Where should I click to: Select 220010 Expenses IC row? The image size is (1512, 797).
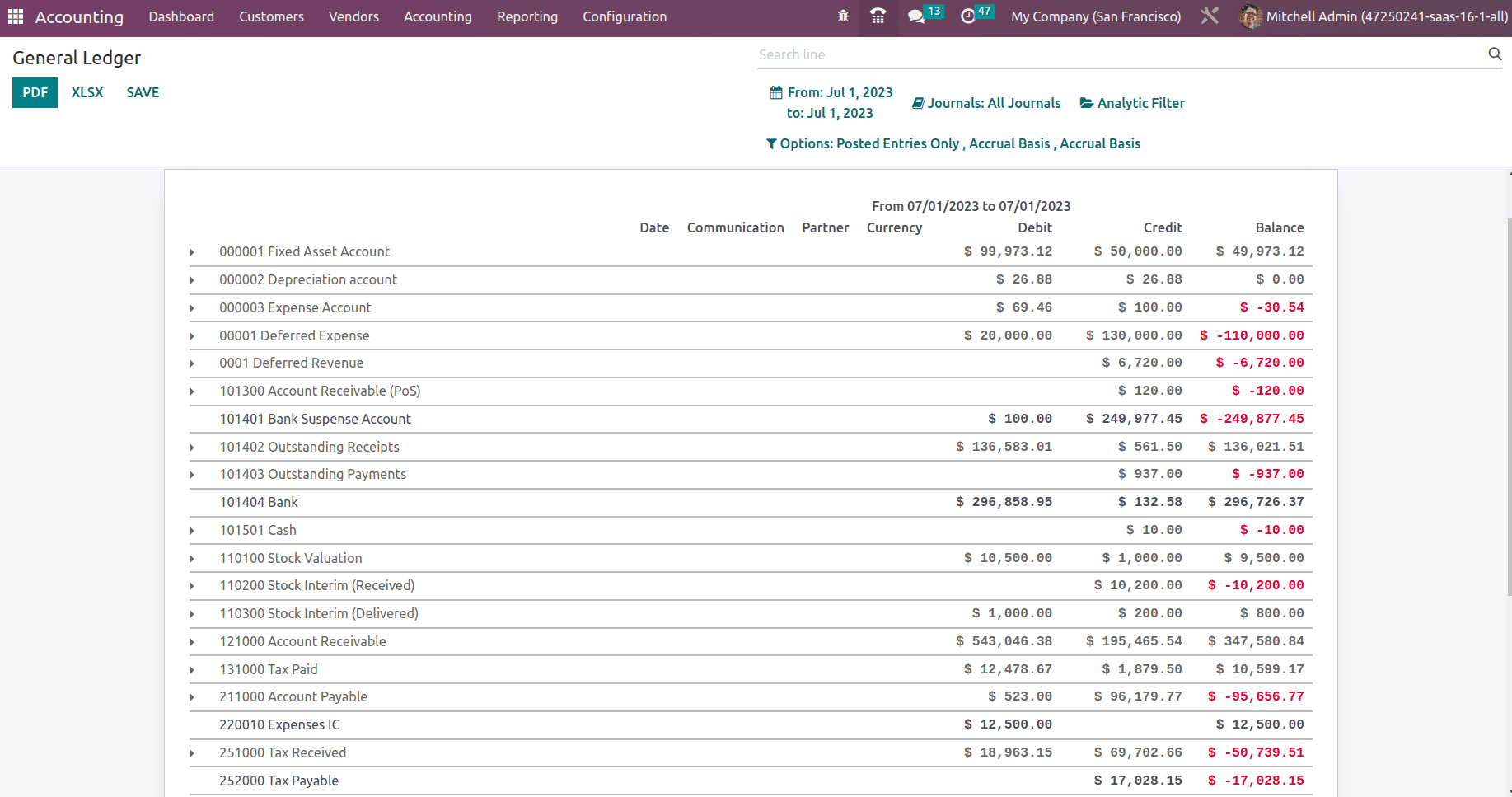coord(751,724)
